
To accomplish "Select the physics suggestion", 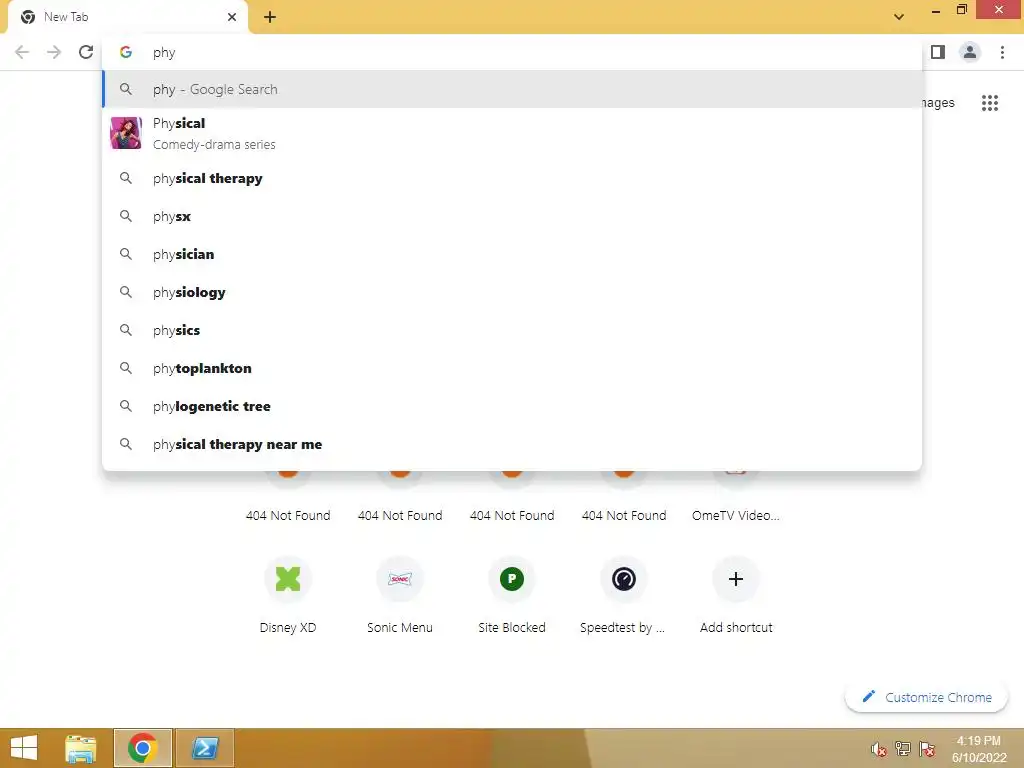I will [512, 330].
